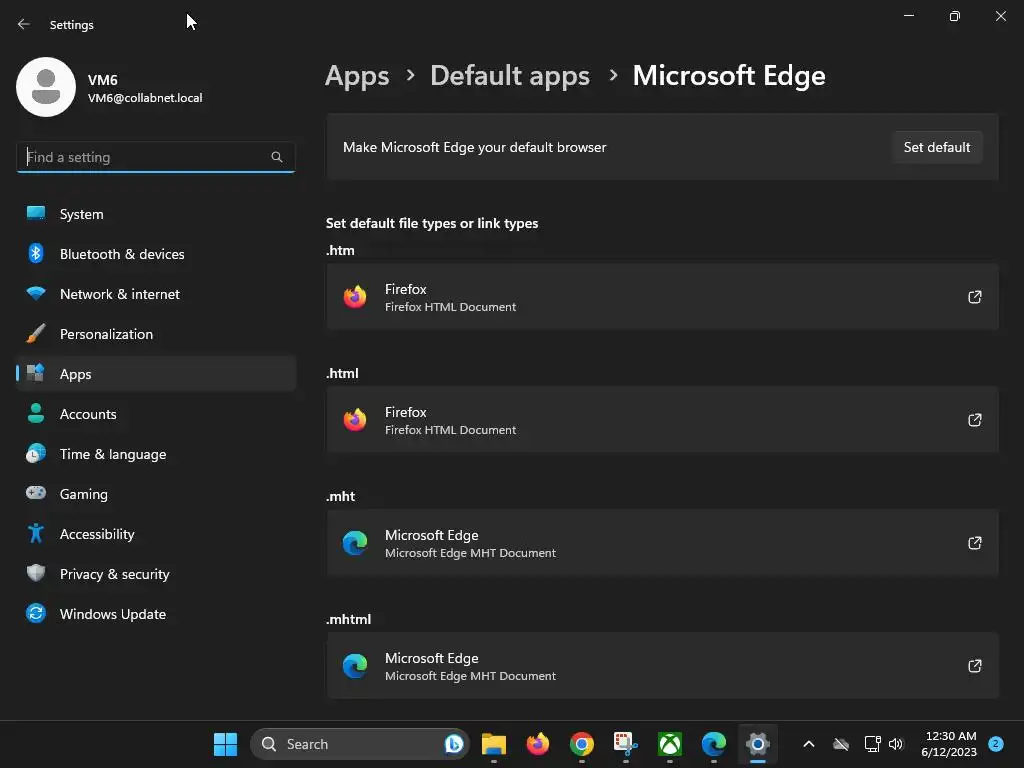Open Accounts settings

click(x=156, y=414)
